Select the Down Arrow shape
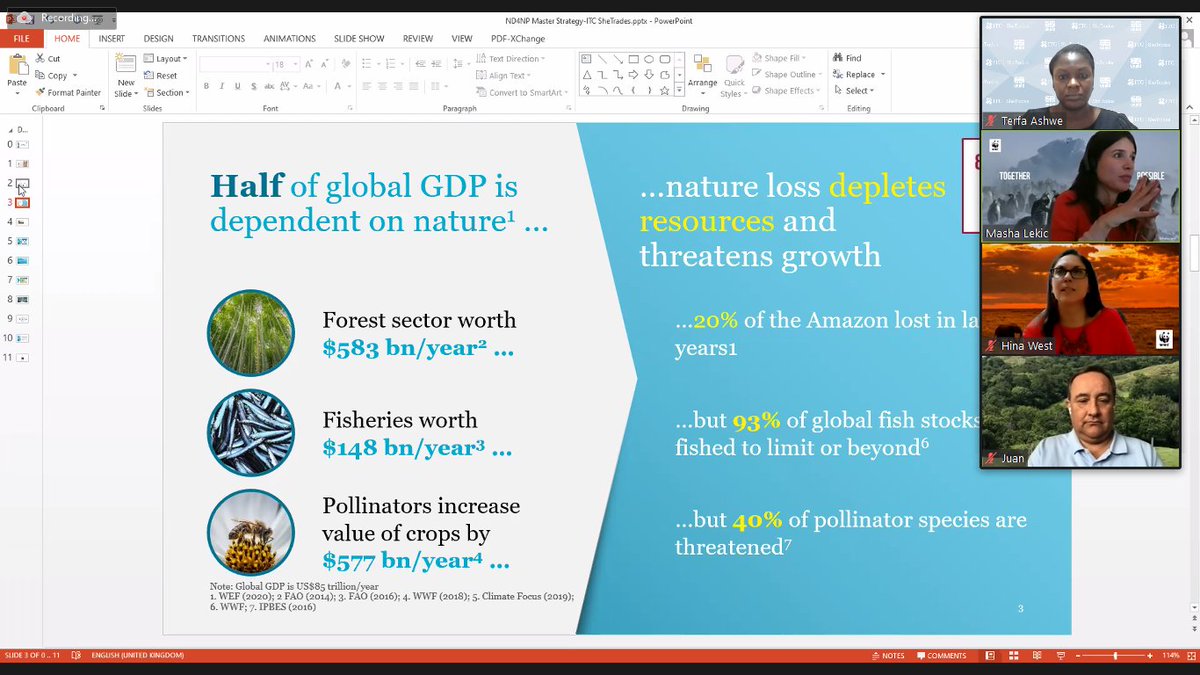 click(649, 75)
